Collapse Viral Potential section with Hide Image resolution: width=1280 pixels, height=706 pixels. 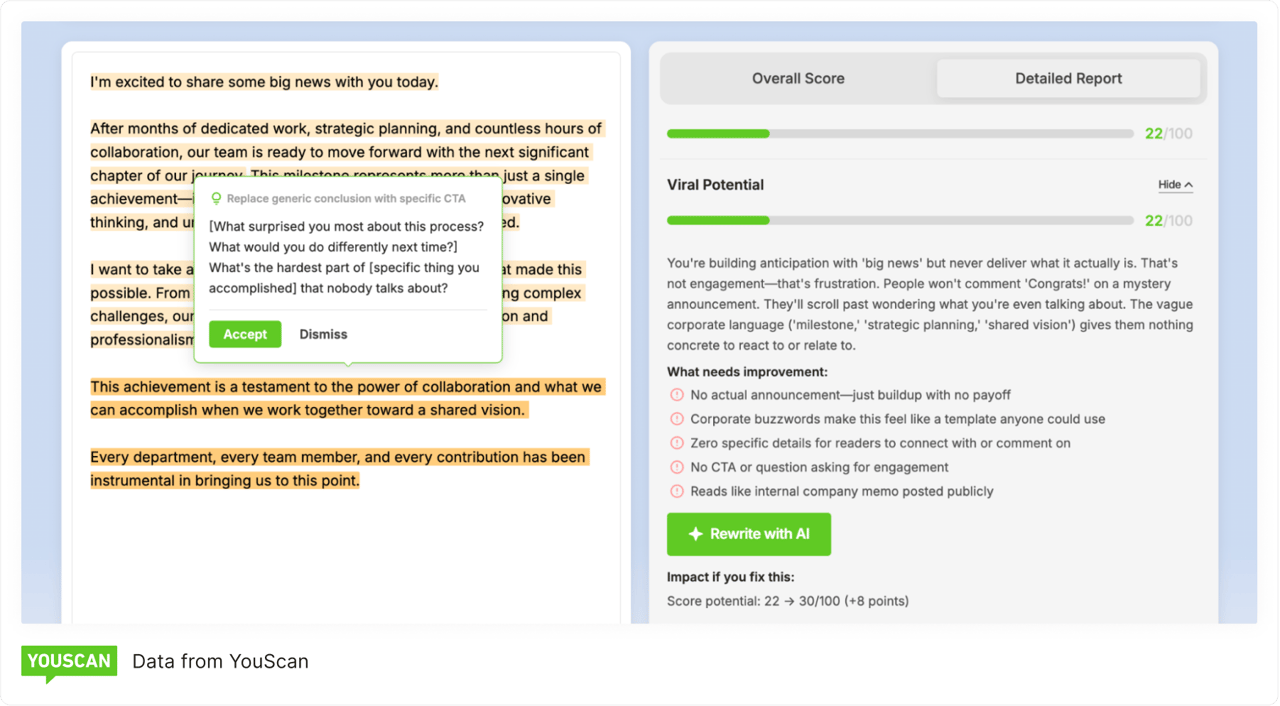coord(1175,185)
